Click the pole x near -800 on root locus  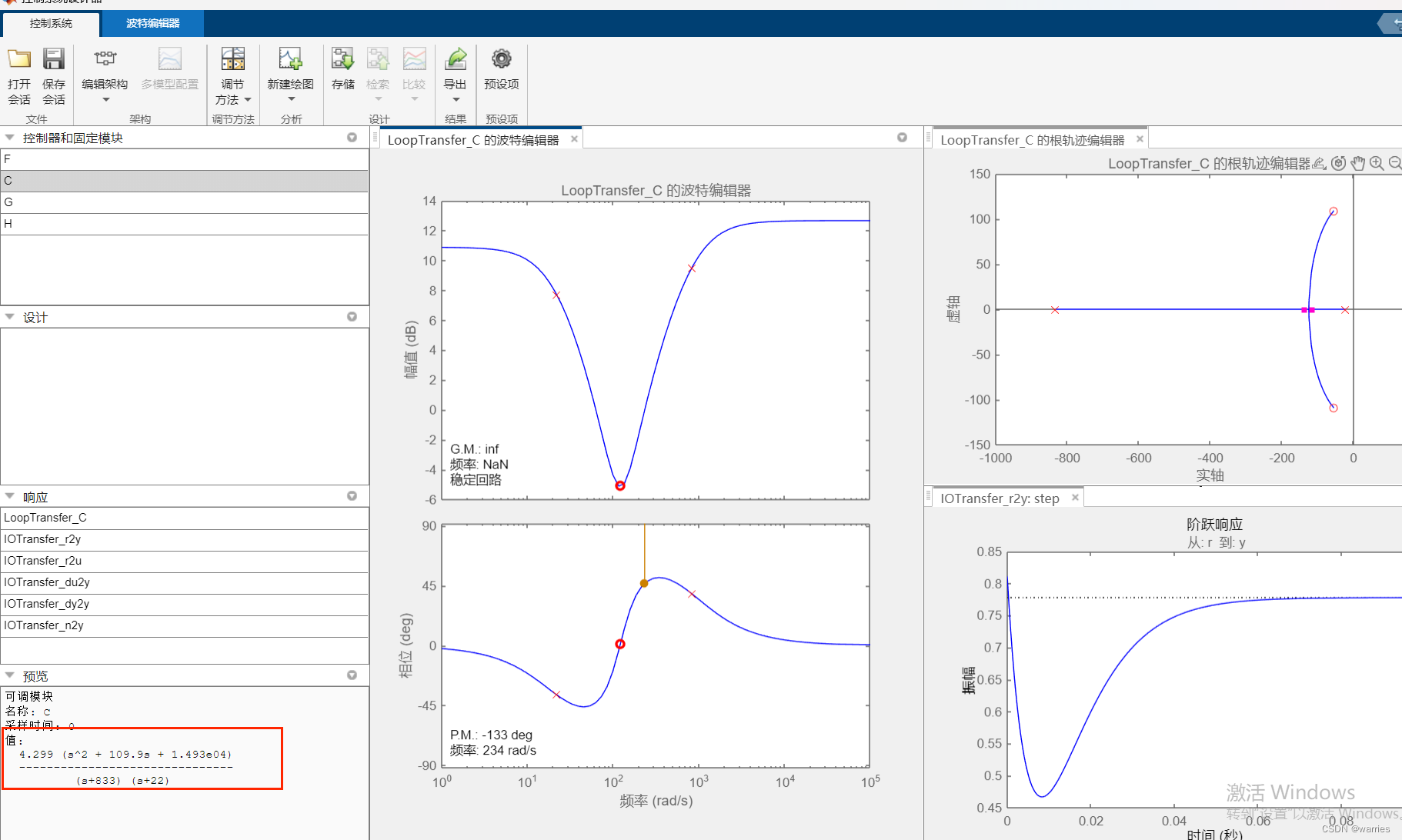coord(1055,310)
